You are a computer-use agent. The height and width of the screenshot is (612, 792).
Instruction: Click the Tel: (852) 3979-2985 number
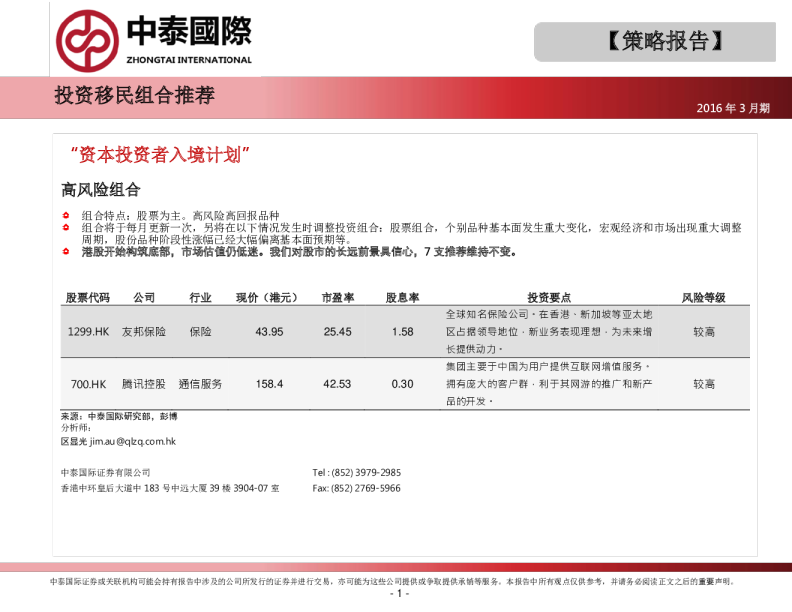(x=357, y=473)
